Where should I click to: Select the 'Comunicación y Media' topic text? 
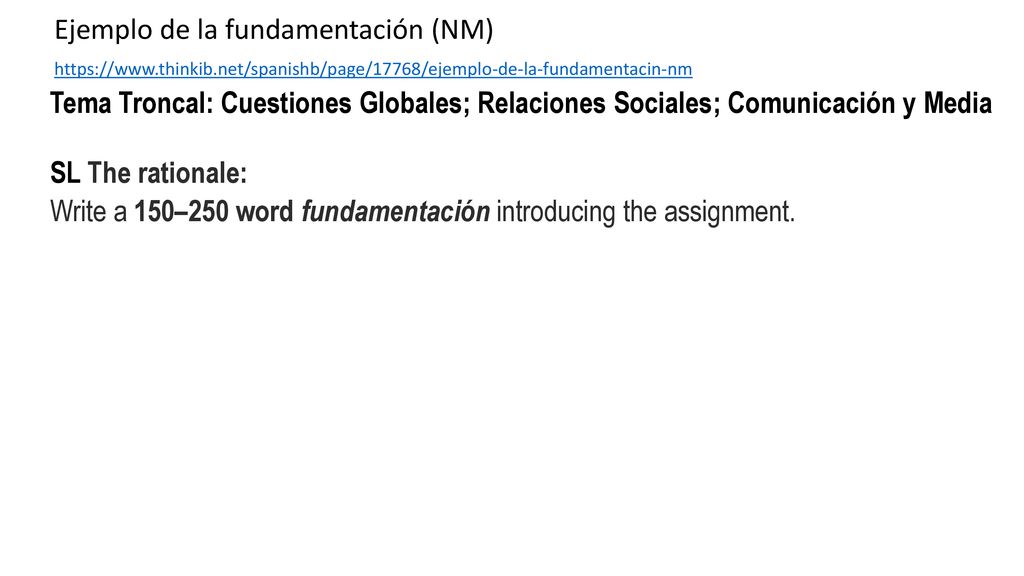coord(859,104)
